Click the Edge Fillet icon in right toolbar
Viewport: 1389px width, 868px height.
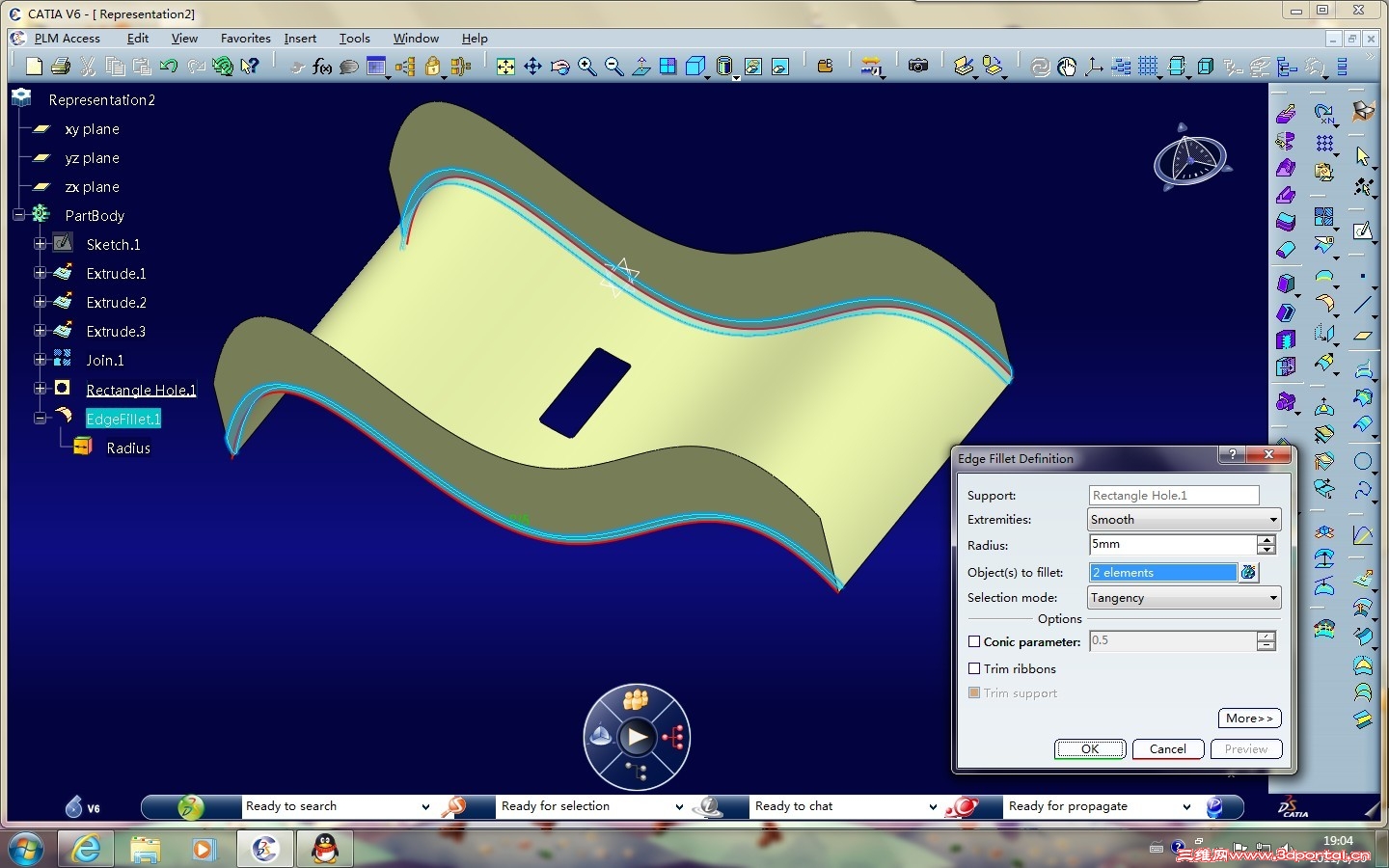1324,305
